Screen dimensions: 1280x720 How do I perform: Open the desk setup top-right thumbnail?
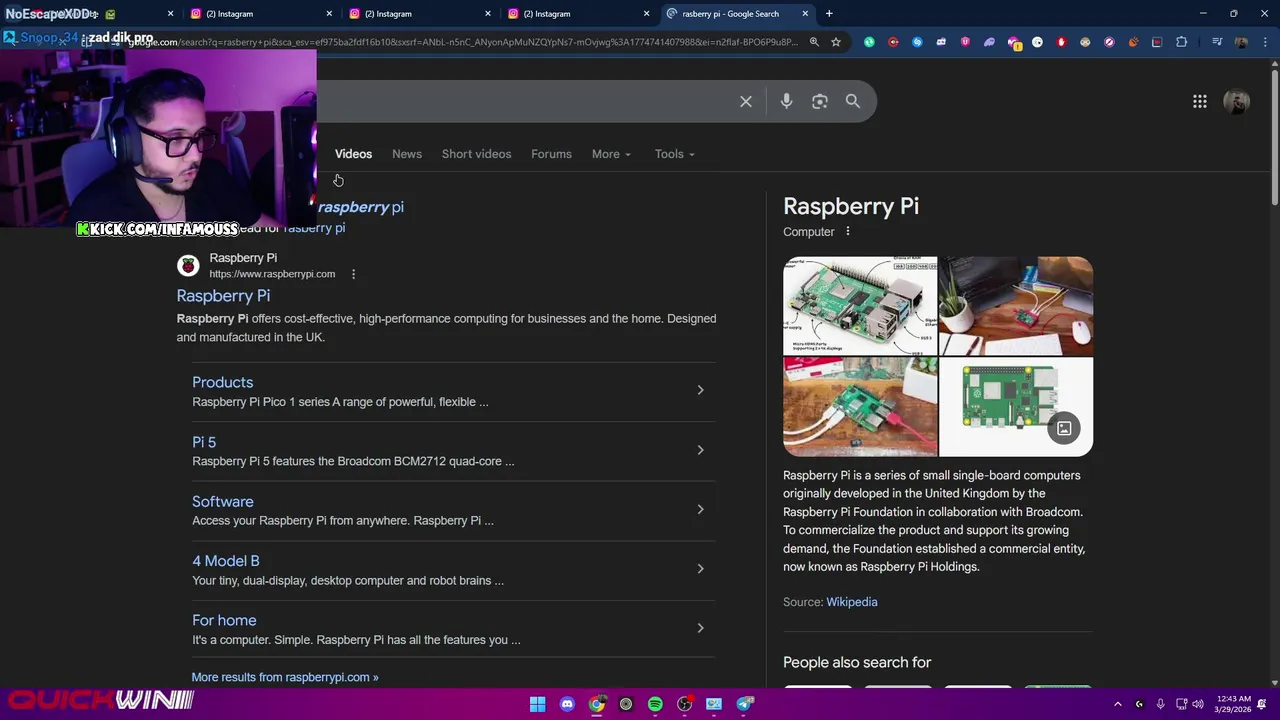click(x=1016, y=306)
